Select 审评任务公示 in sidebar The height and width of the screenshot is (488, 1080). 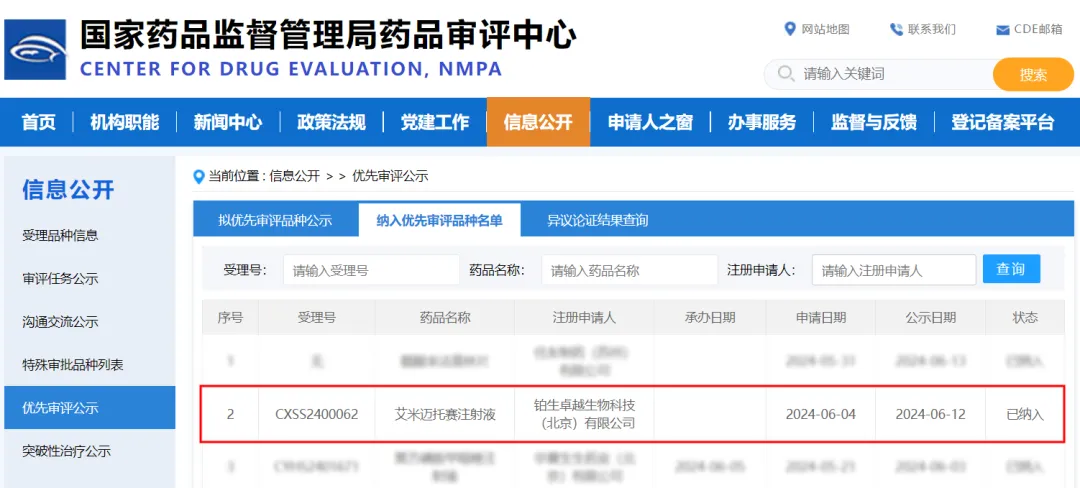click(61, 279)
